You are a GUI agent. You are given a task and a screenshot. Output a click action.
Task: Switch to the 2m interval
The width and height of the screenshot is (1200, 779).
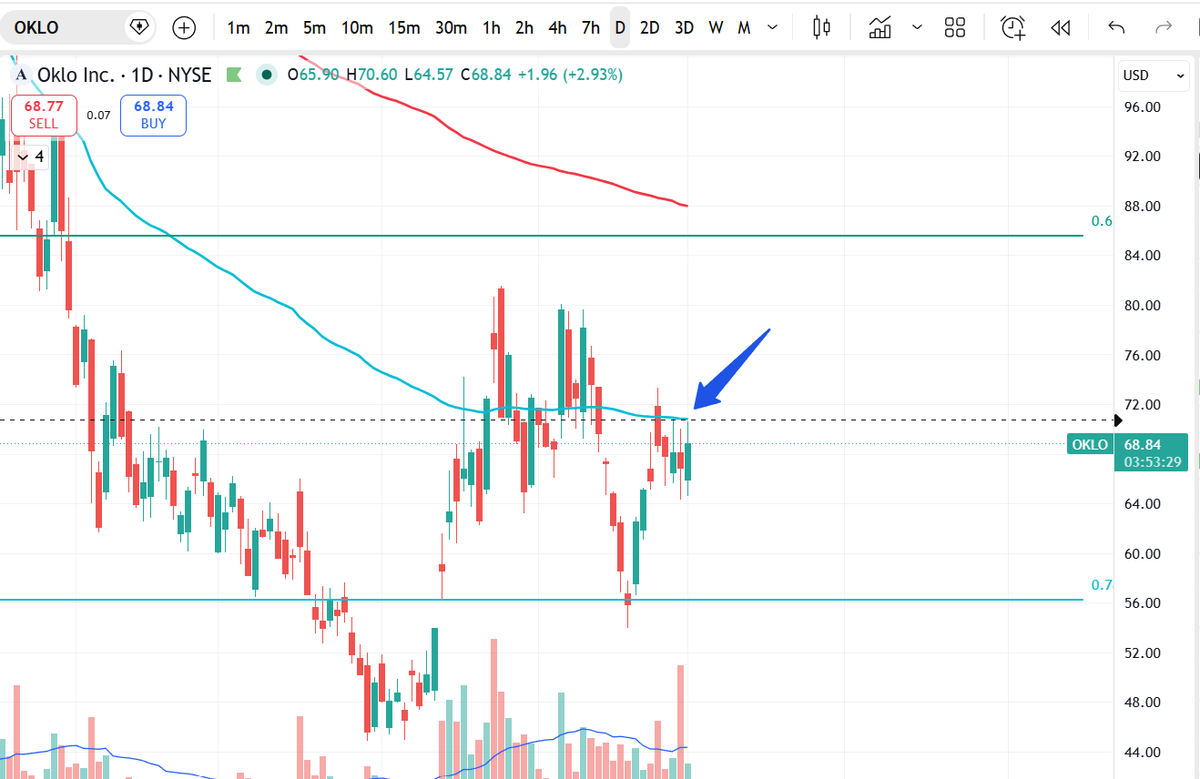coord(276,27)
